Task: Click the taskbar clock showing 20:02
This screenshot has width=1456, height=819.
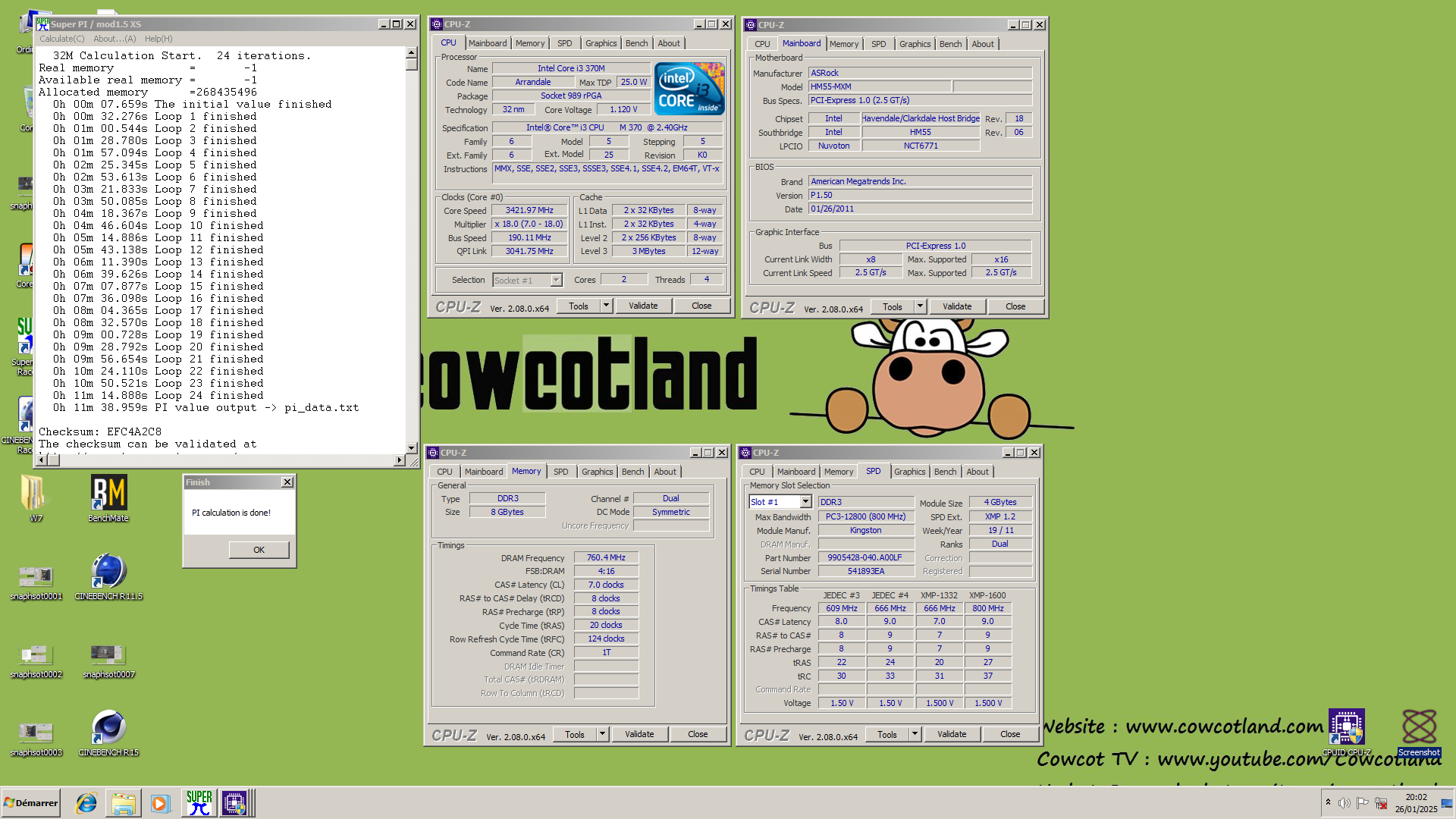Action: (1416, 797)
